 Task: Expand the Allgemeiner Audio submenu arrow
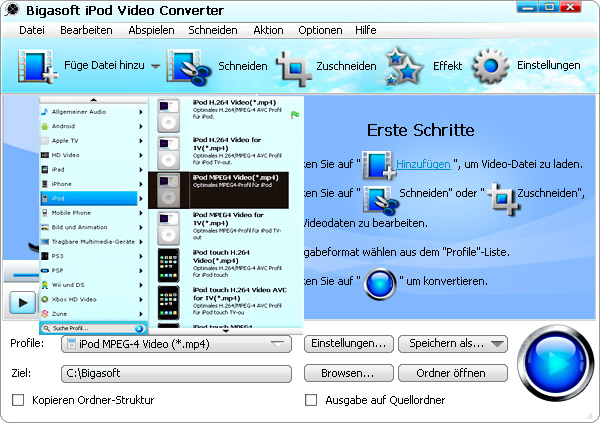pos(141,112)
